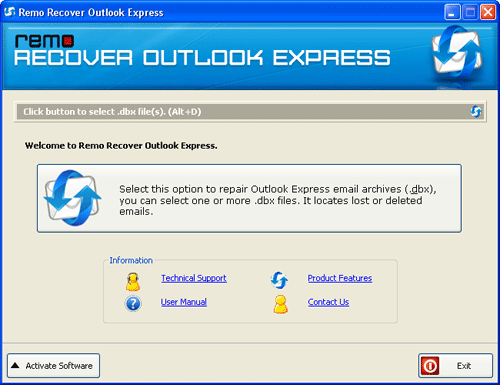Click the large repair .dbx archives option button
500x385 pixels.
tap(249, 198)
